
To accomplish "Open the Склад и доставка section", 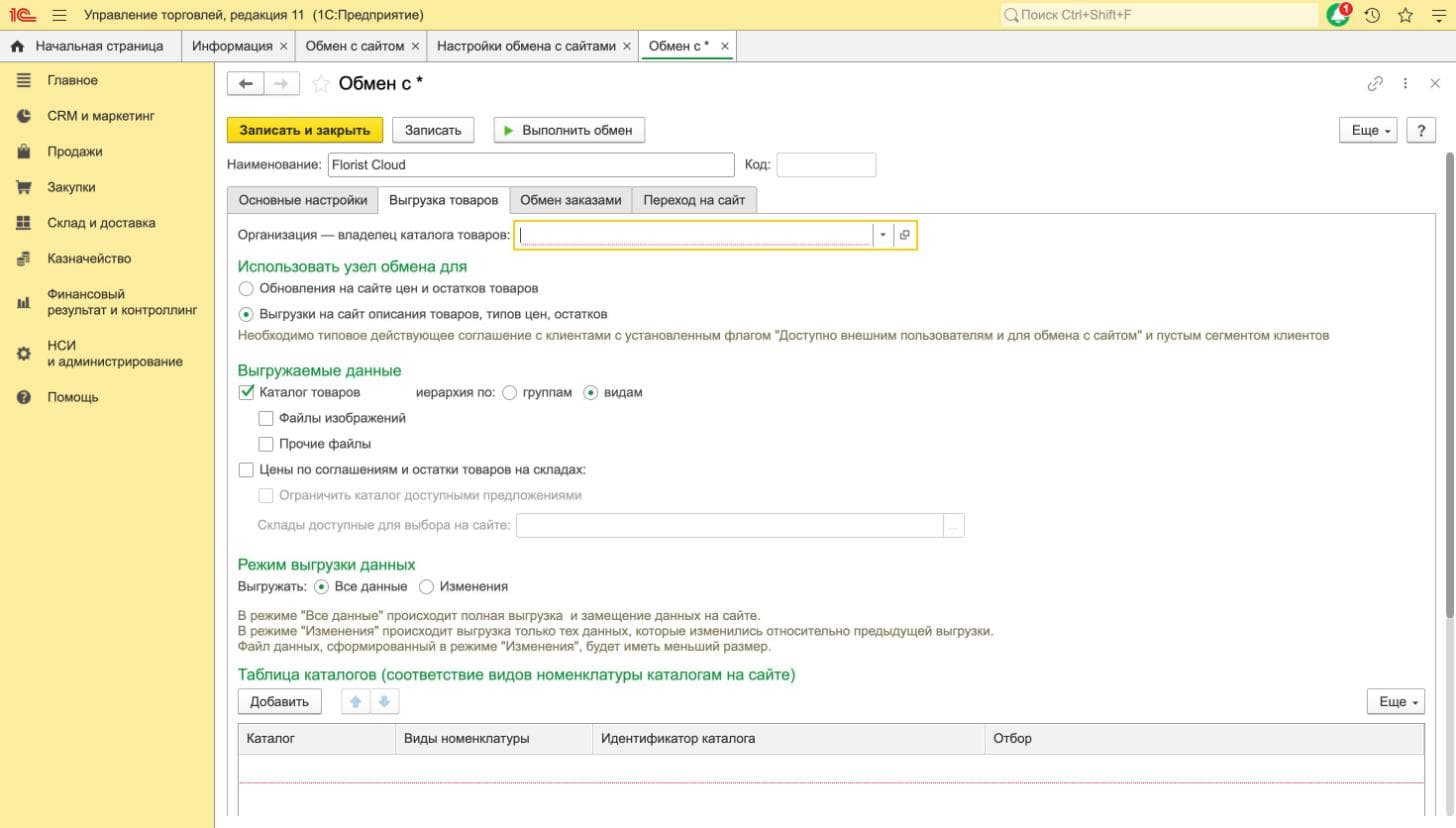I will [101, 223].
